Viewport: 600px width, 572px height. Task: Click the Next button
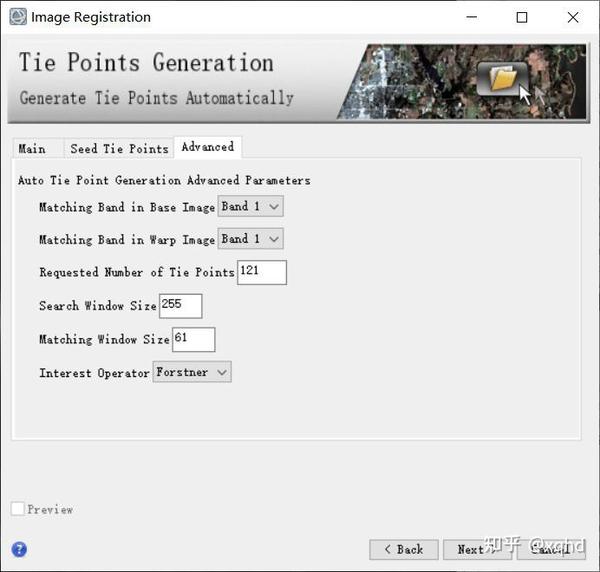pos(476,549)
